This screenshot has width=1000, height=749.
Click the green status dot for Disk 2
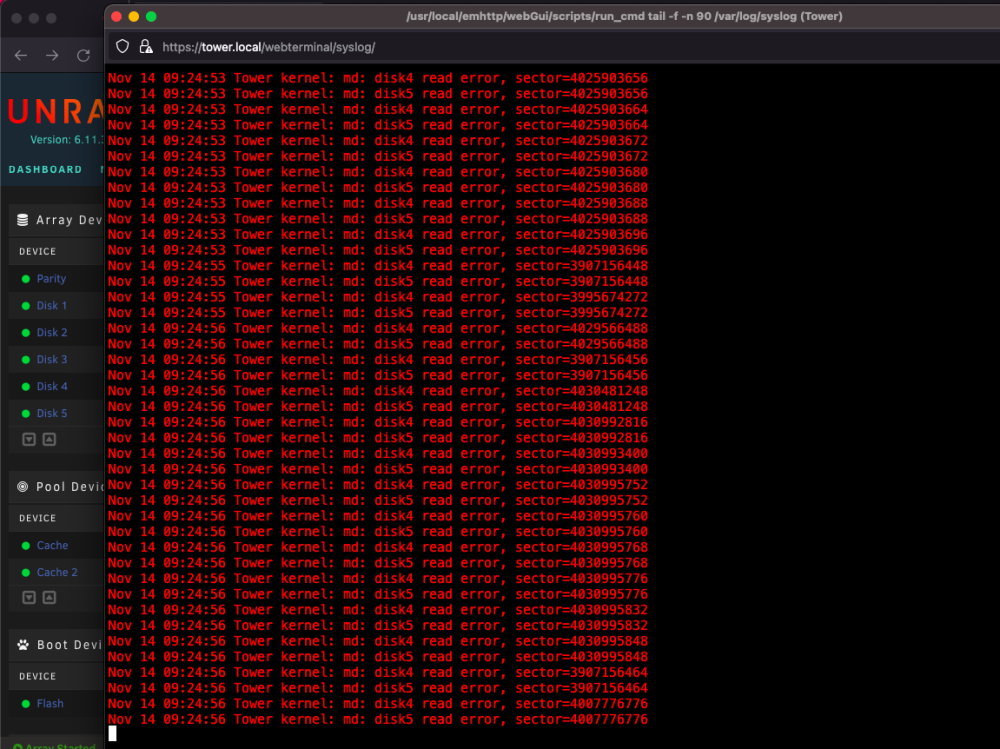(26, 332)
